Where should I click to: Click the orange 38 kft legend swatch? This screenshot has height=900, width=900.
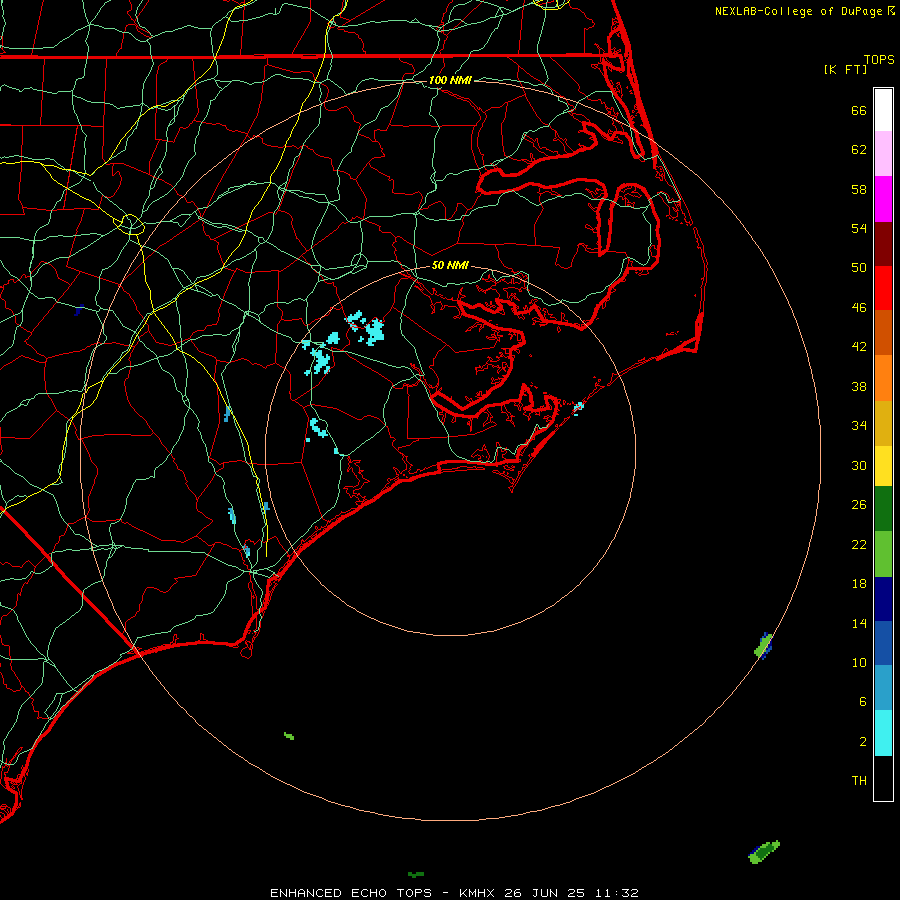[x=883, y=378]
